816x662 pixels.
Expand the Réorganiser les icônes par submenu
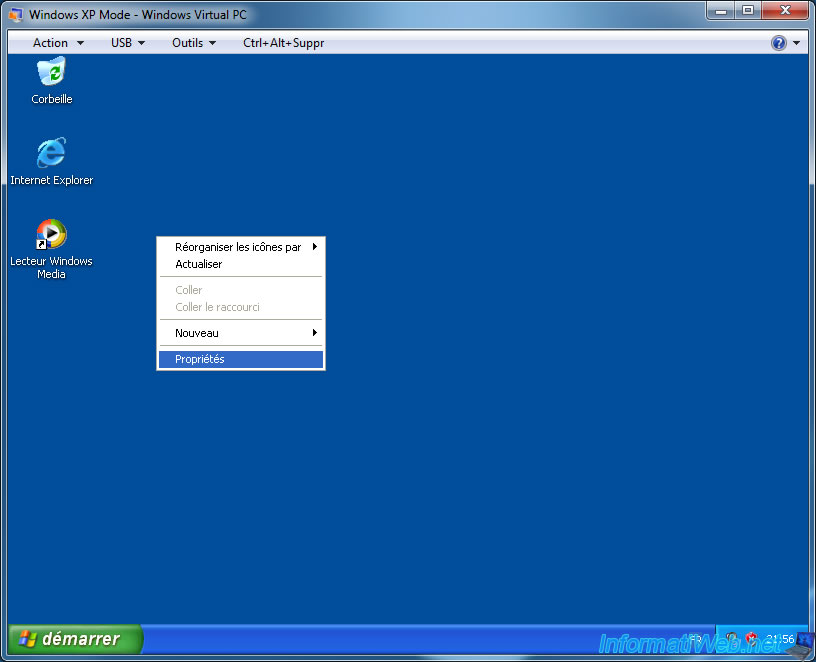(x=241, y=247)
